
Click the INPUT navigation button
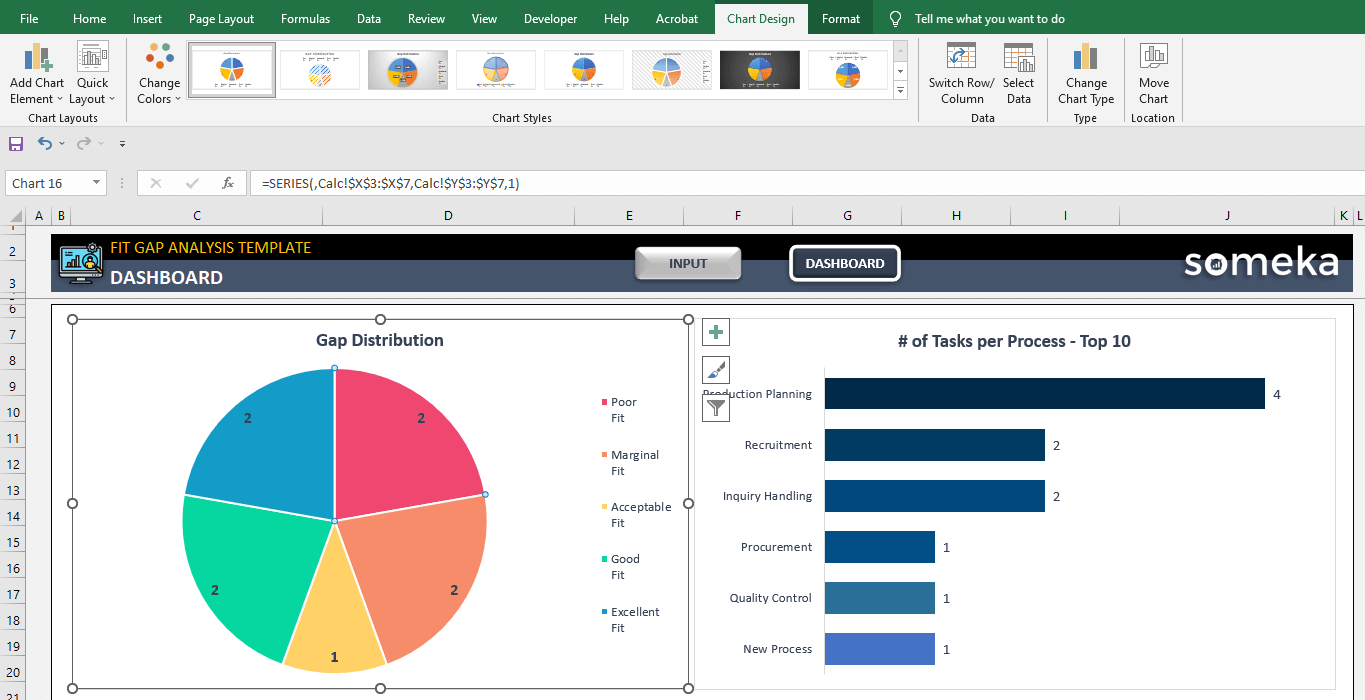pyautogui.click(x=688, y=263)
